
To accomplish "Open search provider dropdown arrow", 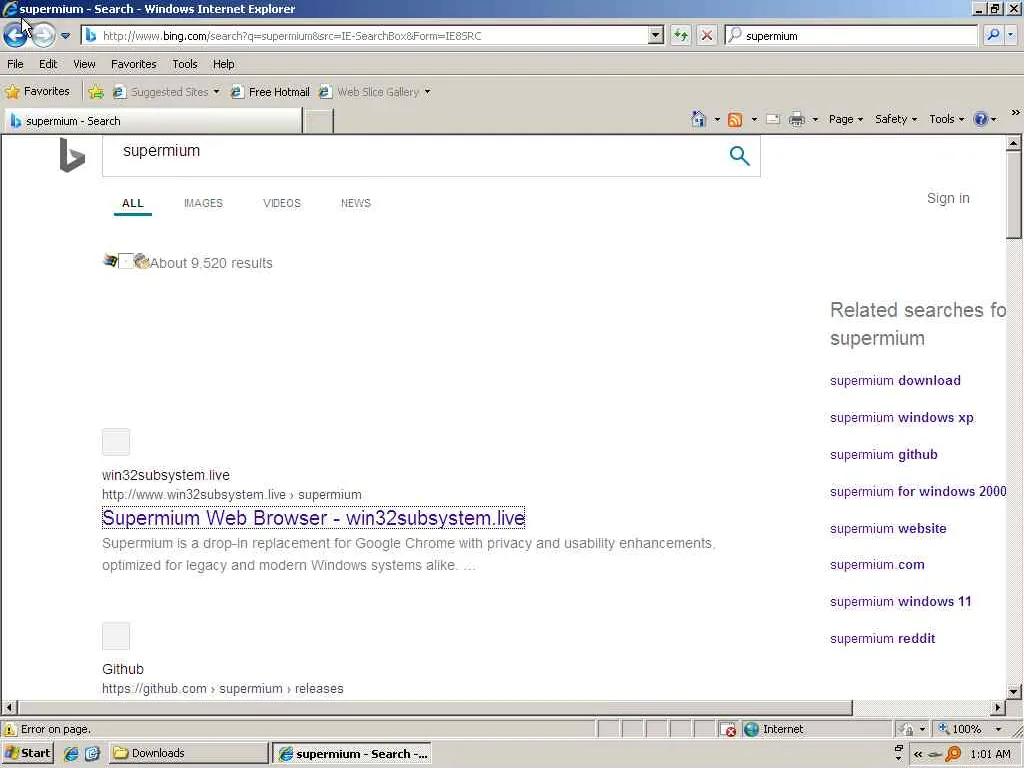I will click(x=1010, y=36).
